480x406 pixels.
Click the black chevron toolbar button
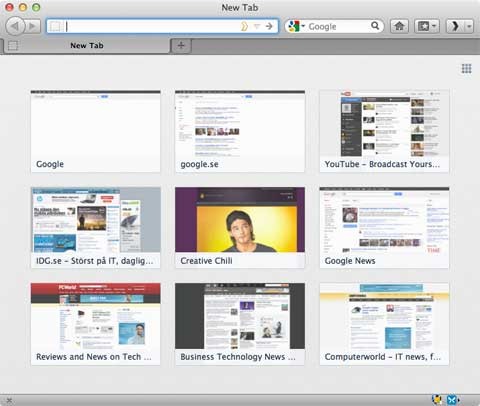pyautogui.click(x=455, y=26)
